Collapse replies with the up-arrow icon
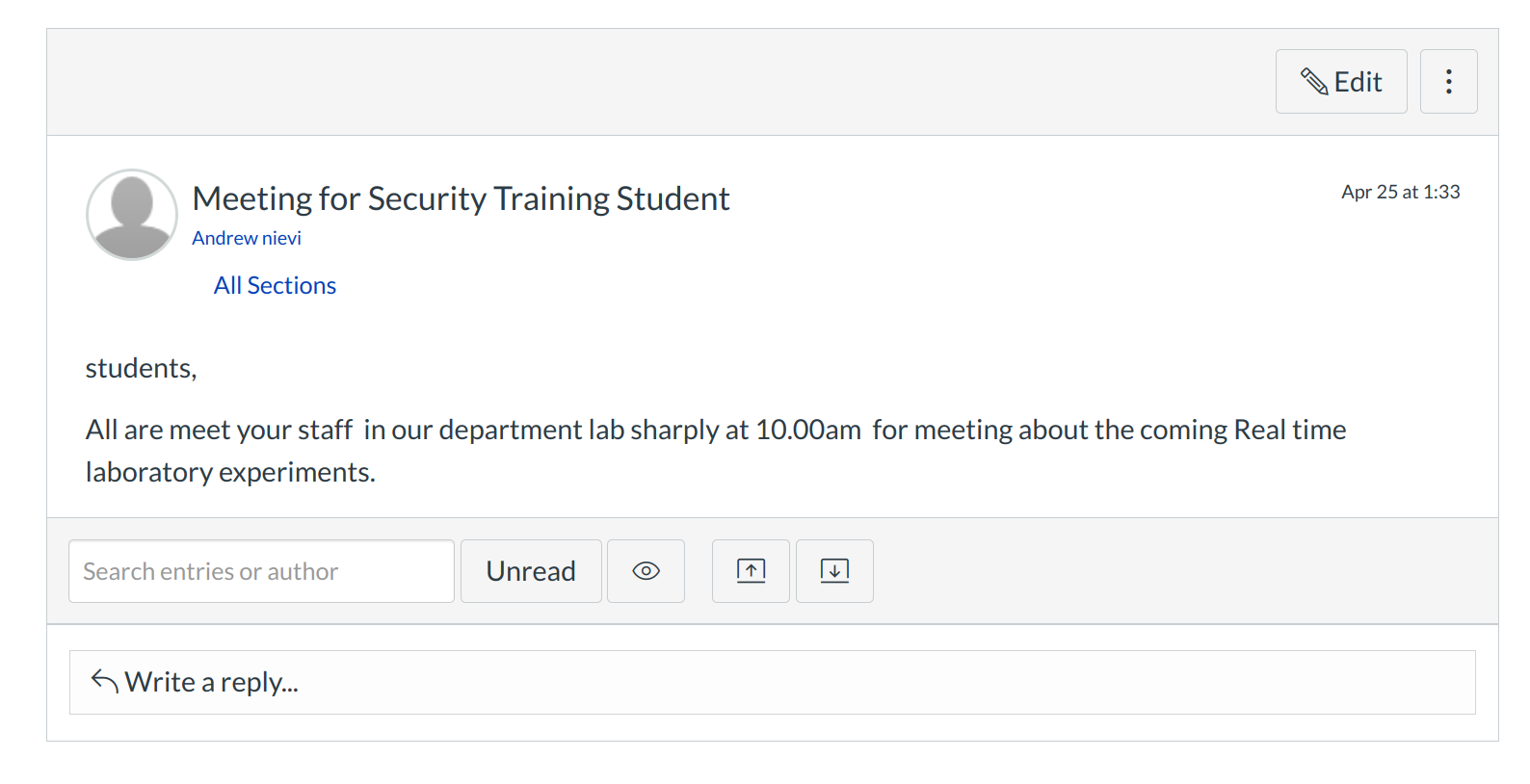 [x=751, y=571]
